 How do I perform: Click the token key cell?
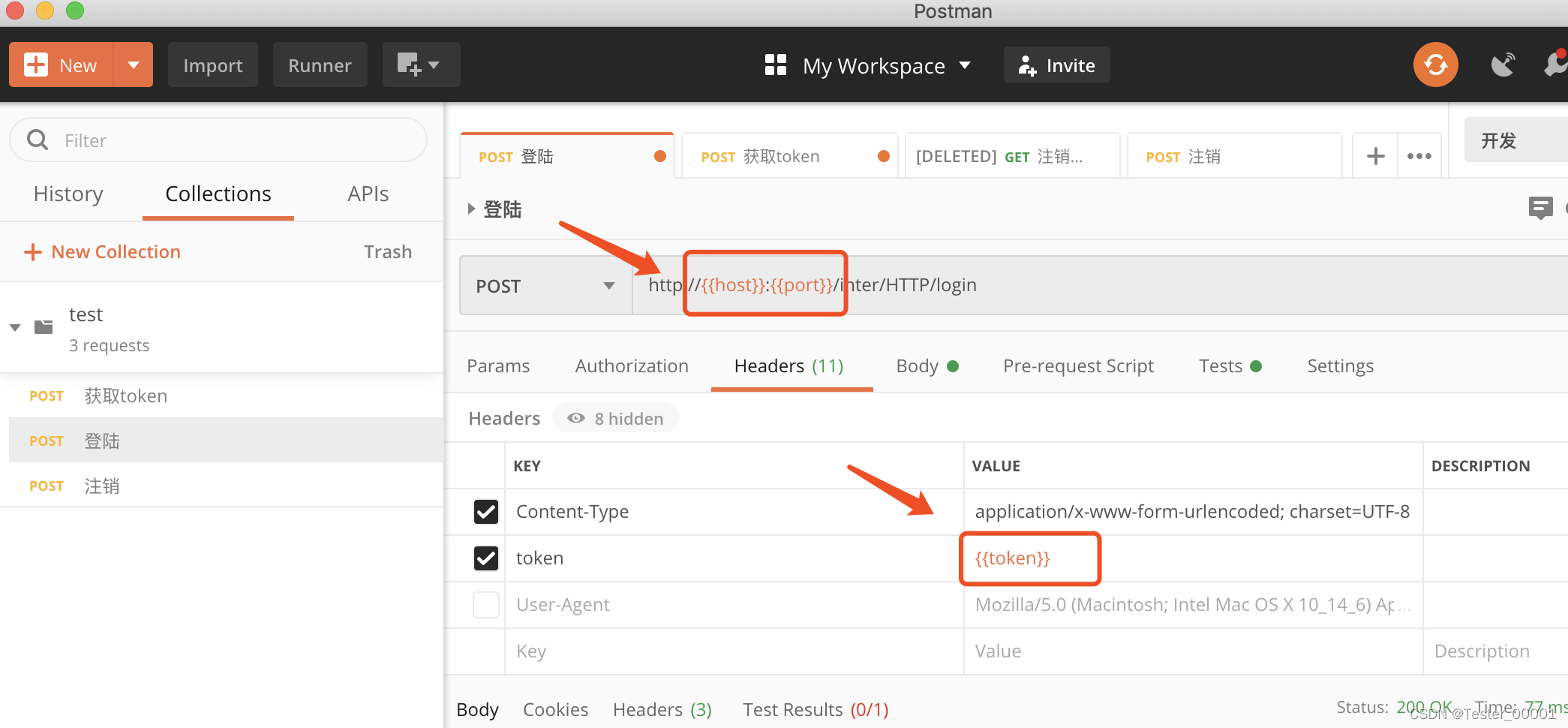point(734,558)
